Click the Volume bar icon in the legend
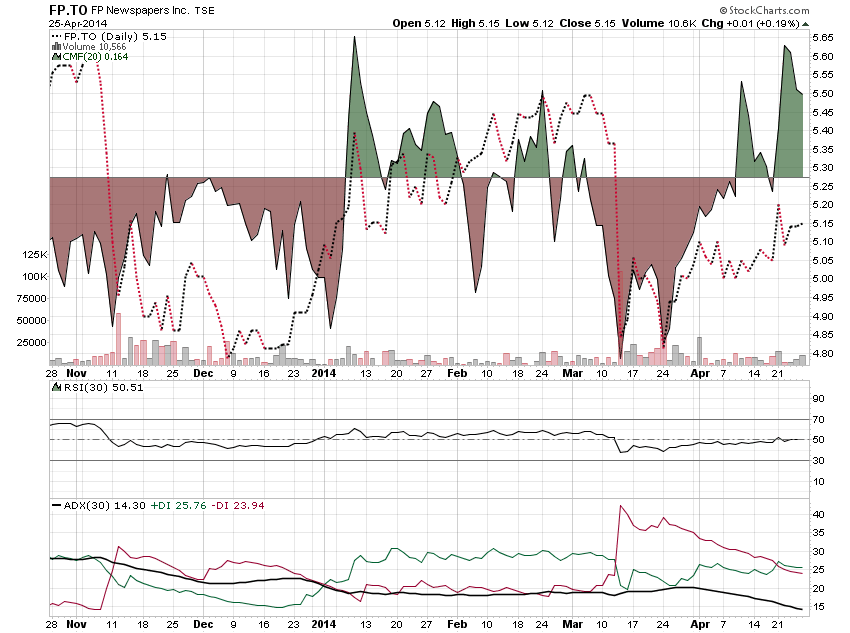Image resolution: width=850 pixels, height=633 pixels. pos(56,47)
